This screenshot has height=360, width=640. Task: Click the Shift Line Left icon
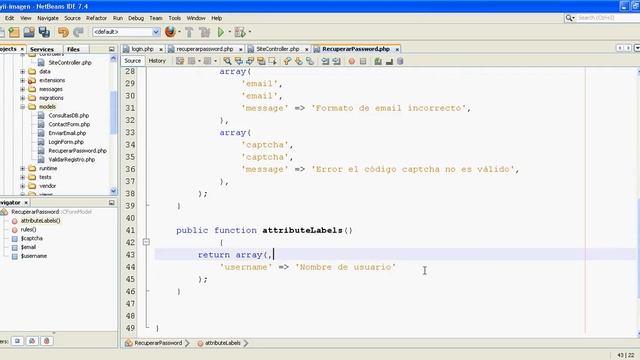pyautogui.click(x=325, y=61)
